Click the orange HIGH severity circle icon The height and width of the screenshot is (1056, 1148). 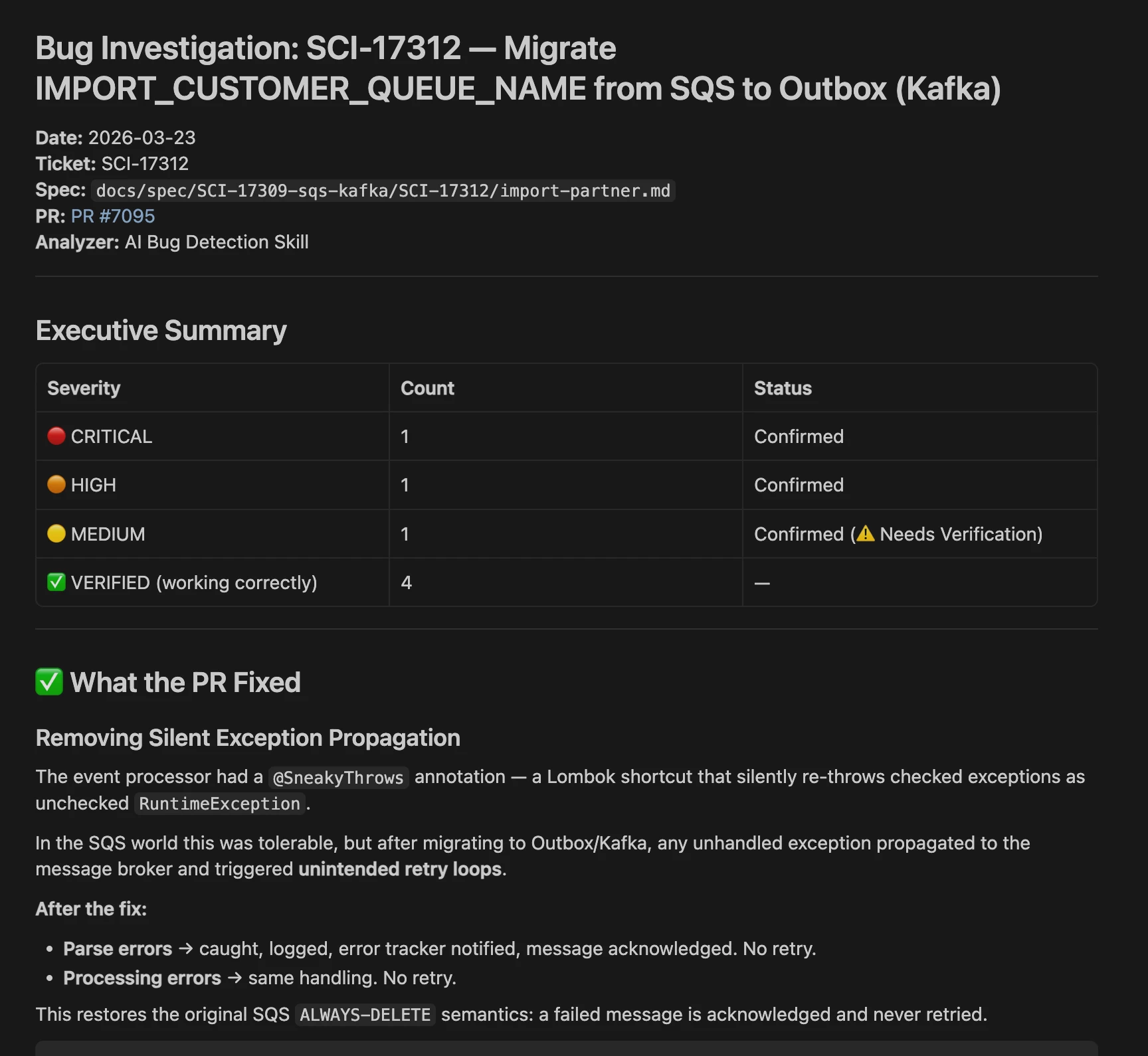point(56,484)
